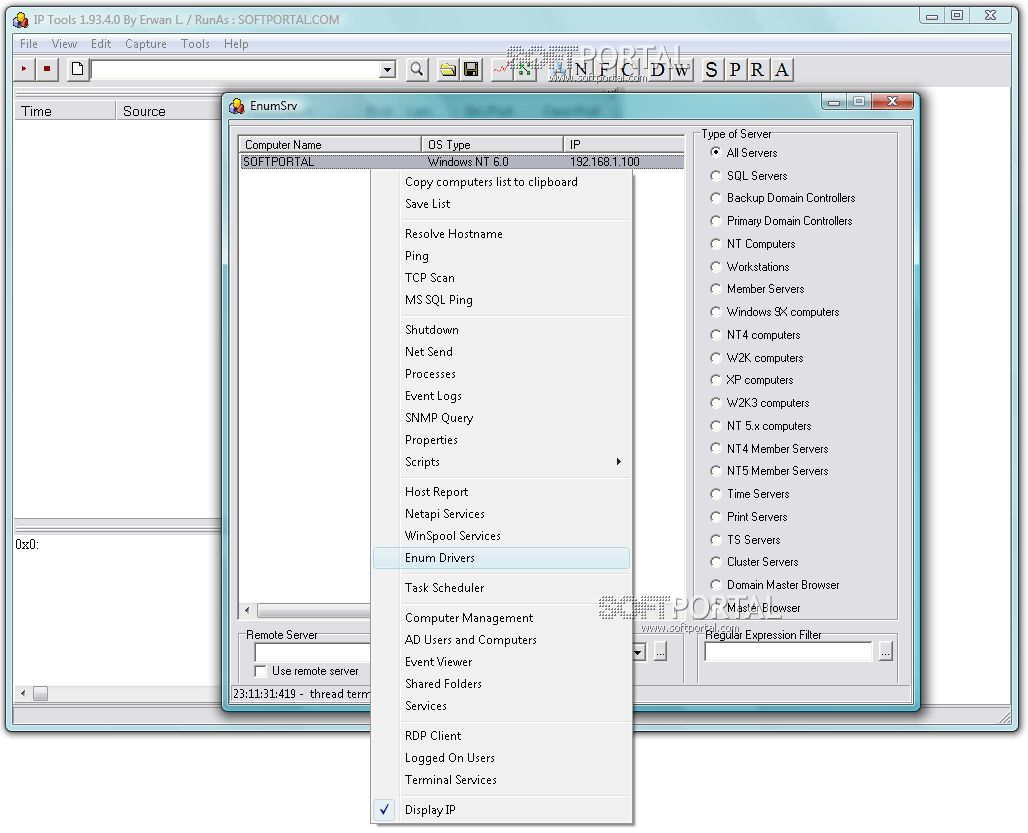Click the Time column header in main window

click(64, 111)
